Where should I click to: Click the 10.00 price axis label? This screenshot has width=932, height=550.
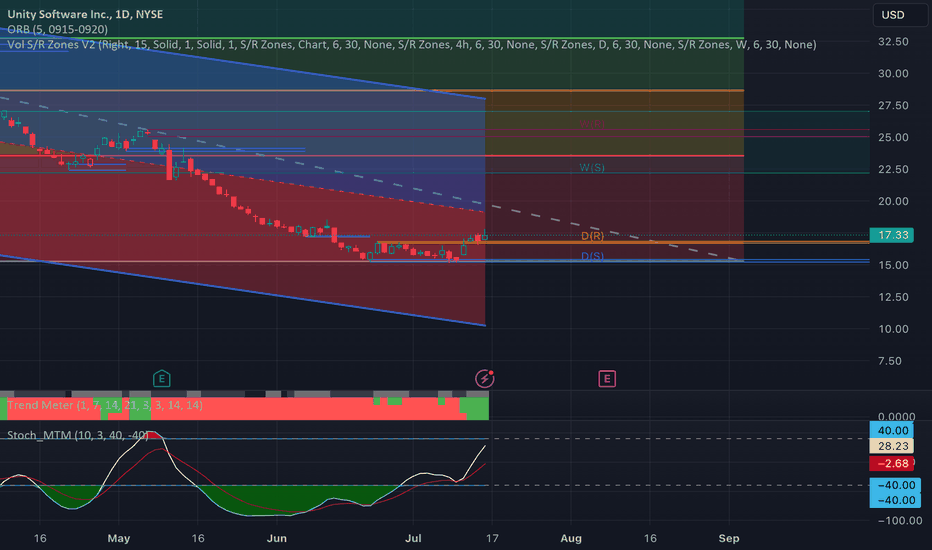(x=893, y=329)
